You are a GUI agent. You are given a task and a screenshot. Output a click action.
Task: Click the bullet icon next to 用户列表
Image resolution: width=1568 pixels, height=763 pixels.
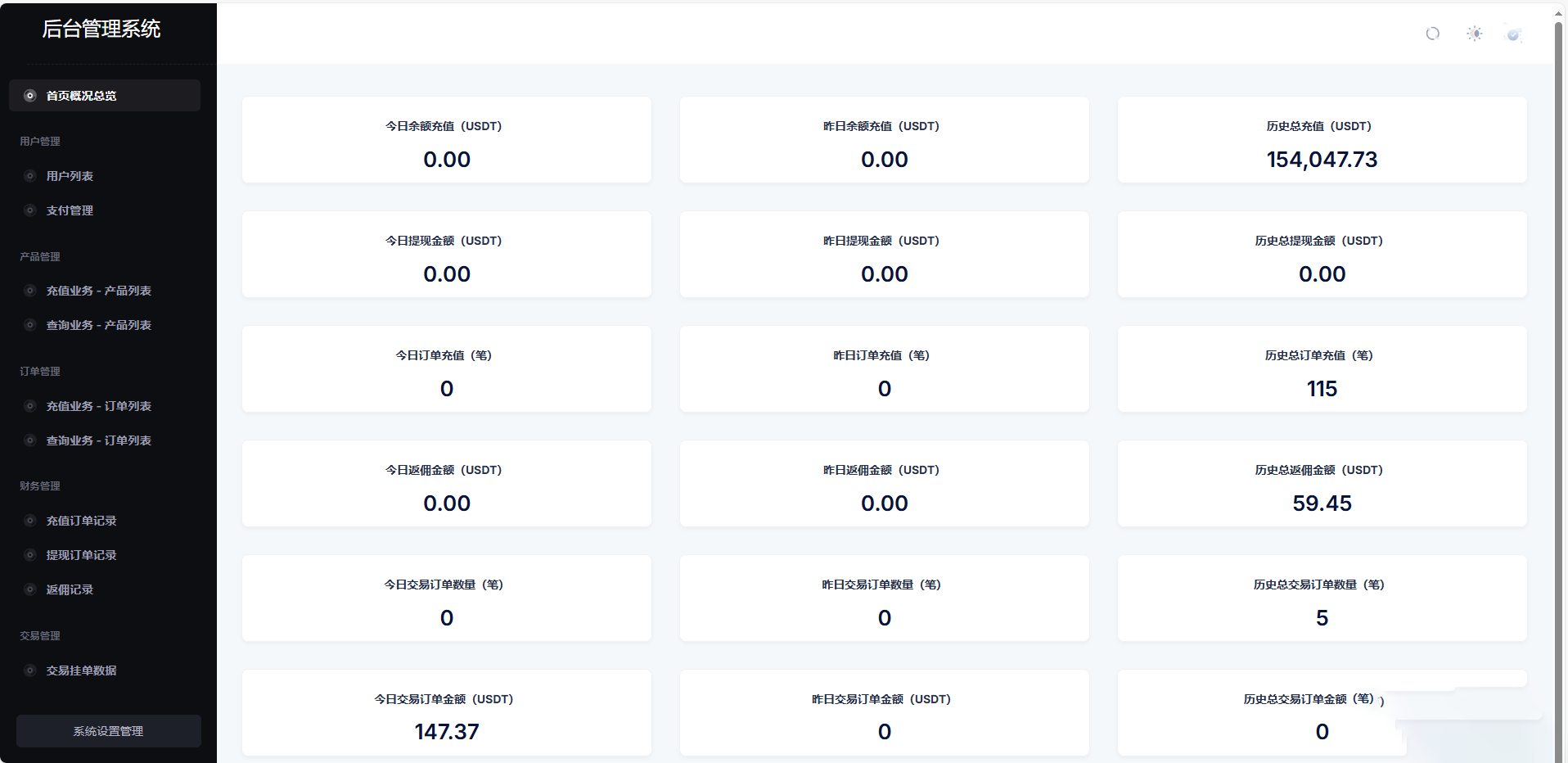(x=30, y=176)
